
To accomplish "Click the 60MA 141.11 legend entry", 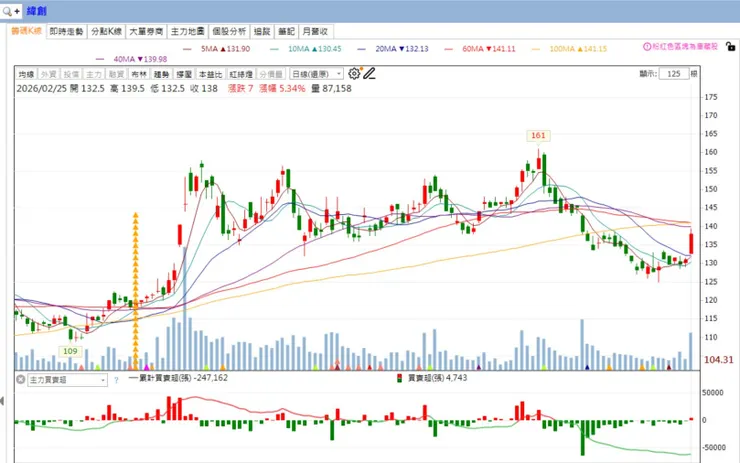I will pos(480,49).
